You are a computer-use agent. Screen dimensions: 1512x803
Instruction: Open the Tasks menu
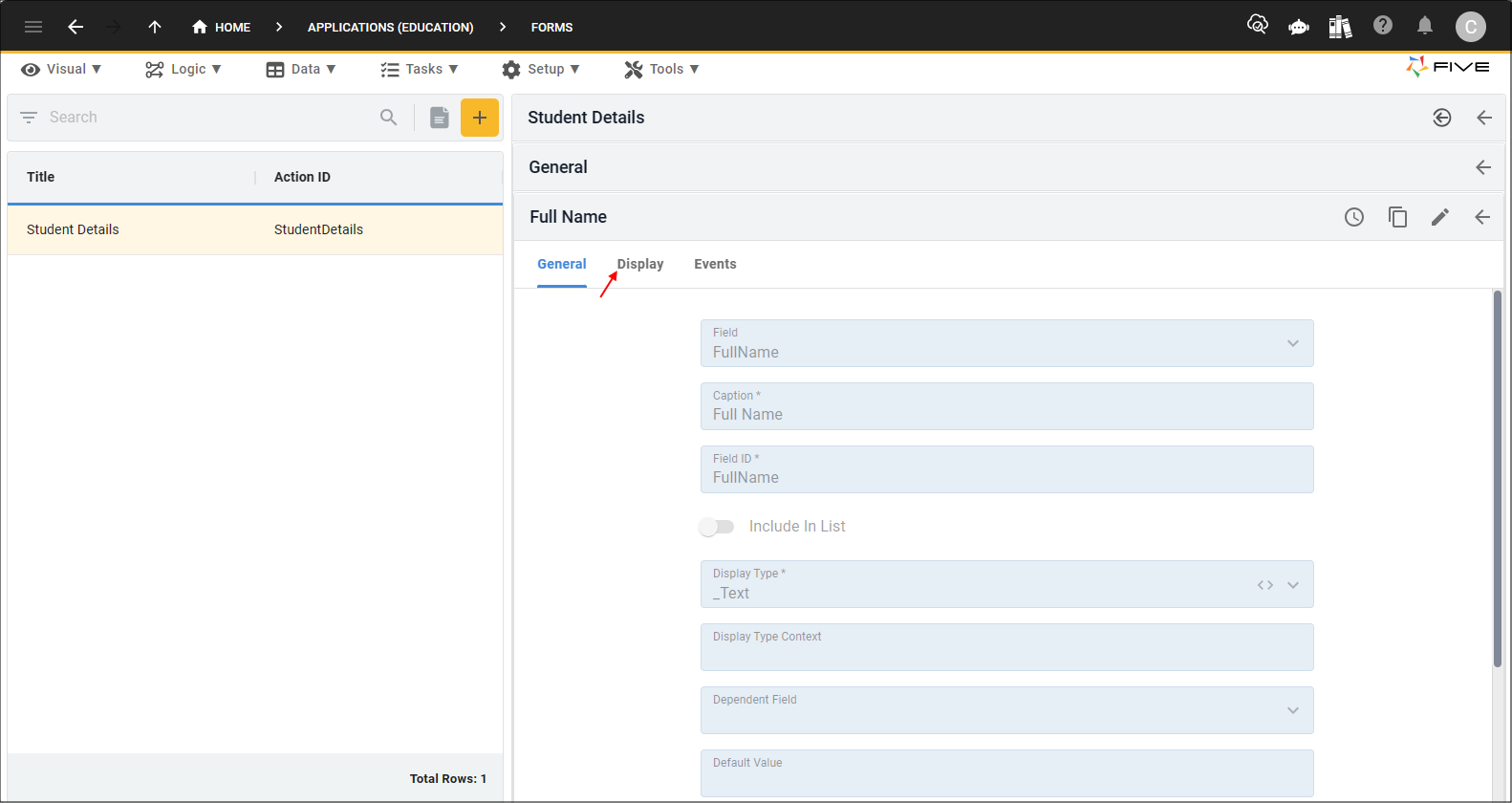[420, 69]
